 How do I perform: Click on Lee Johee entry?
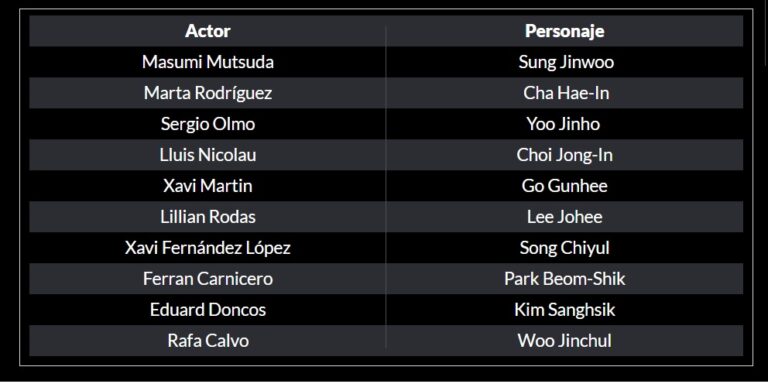(x=564, y=217)
